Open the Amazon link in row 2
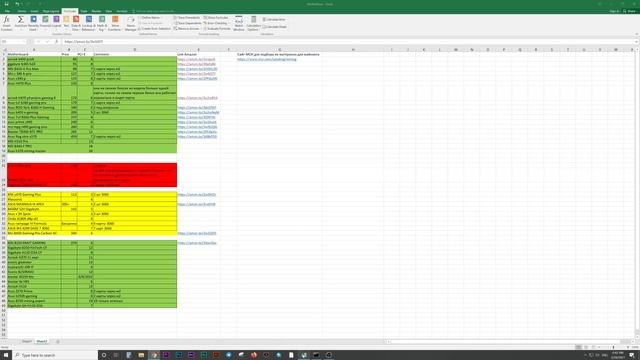The height and width of the screenshot is (360, 640). [x=196, y=59]
